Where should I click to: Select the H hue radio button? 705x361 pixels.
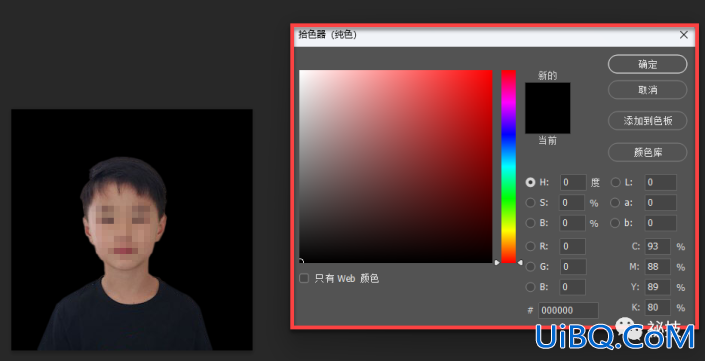click(x=531, y=183)
